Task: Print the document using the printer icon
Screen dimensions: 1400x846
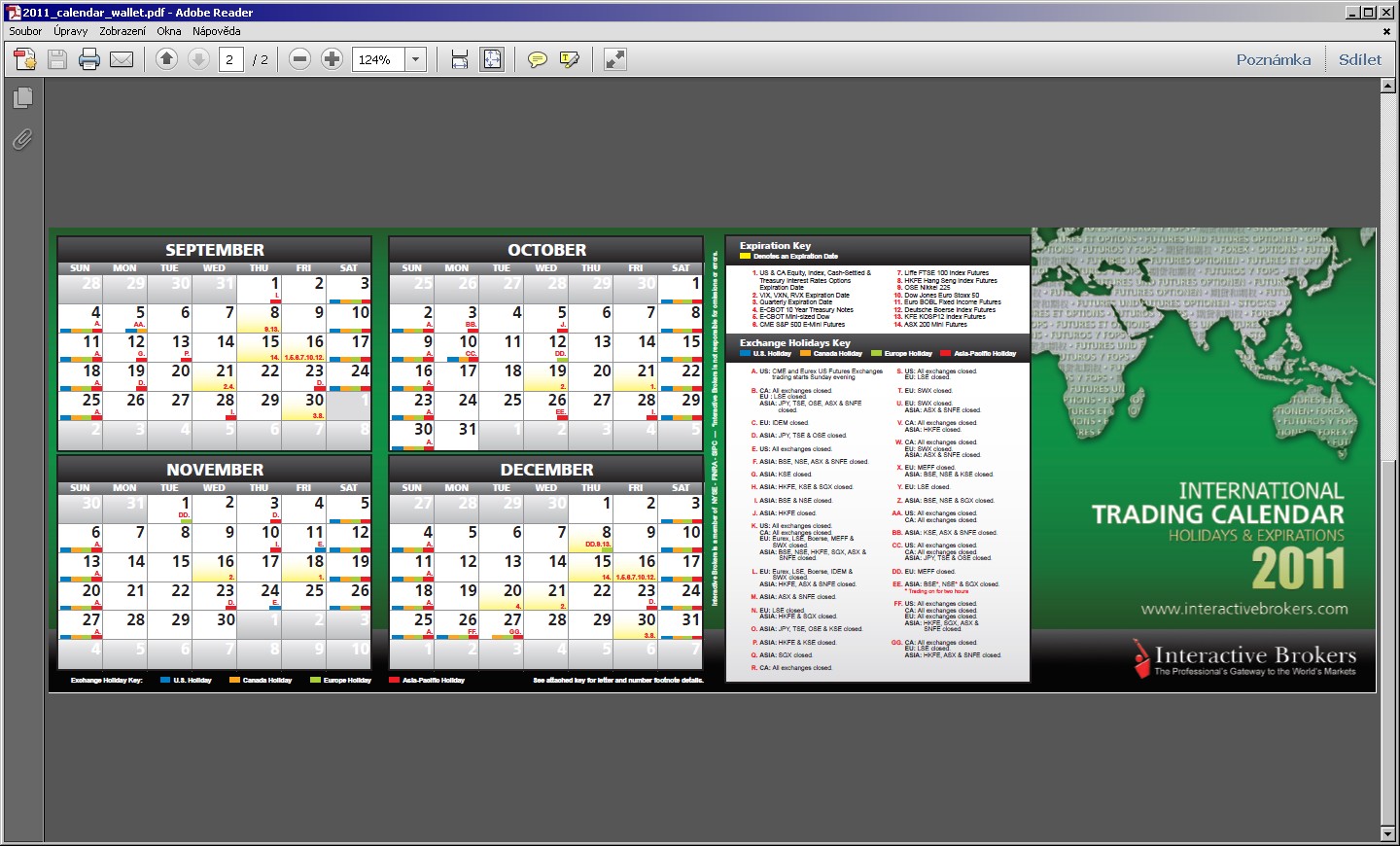Action: tap(89, 59)
